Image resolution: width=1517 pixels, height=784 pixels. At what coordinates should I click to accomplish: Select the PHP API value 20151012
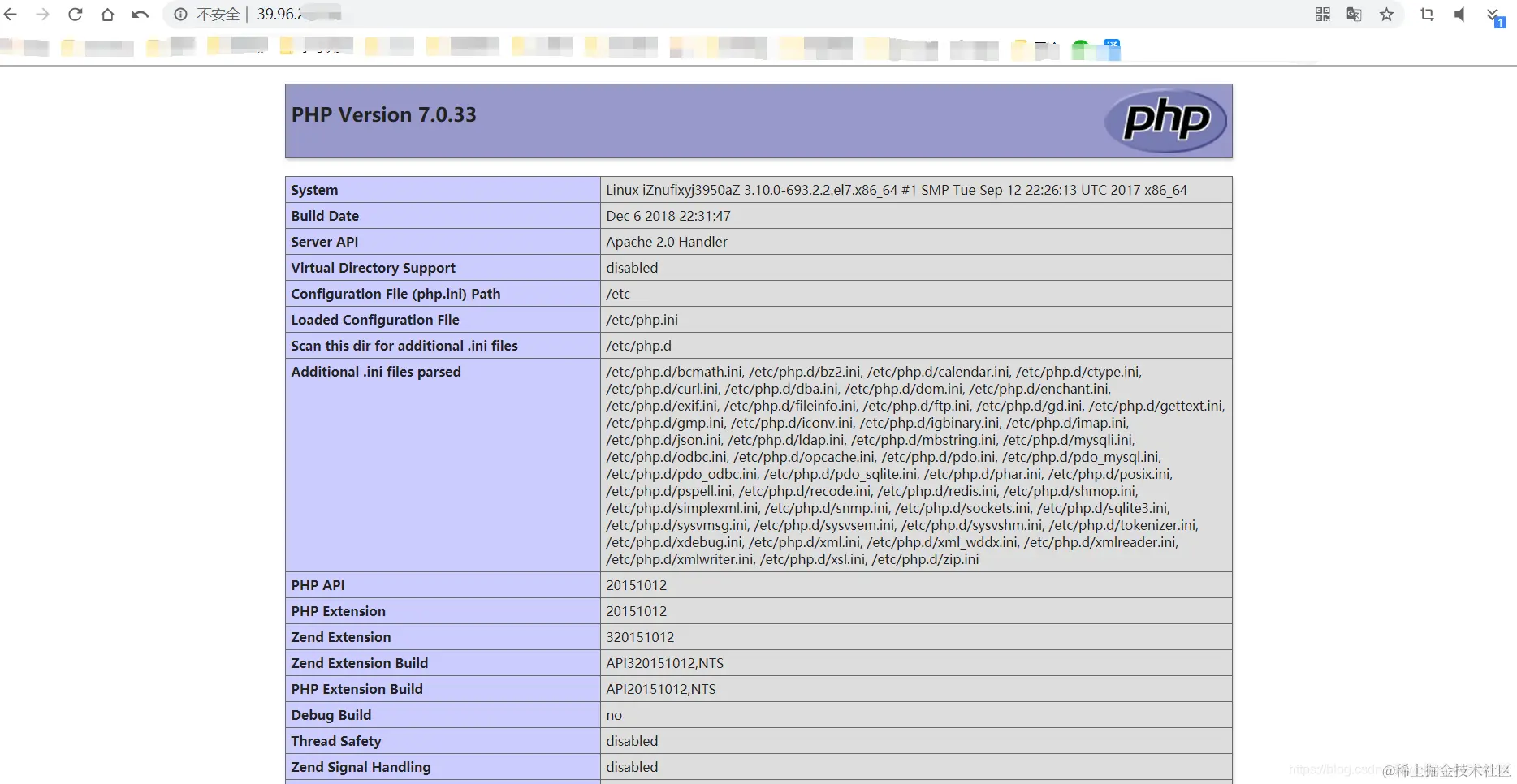(636, 585)
